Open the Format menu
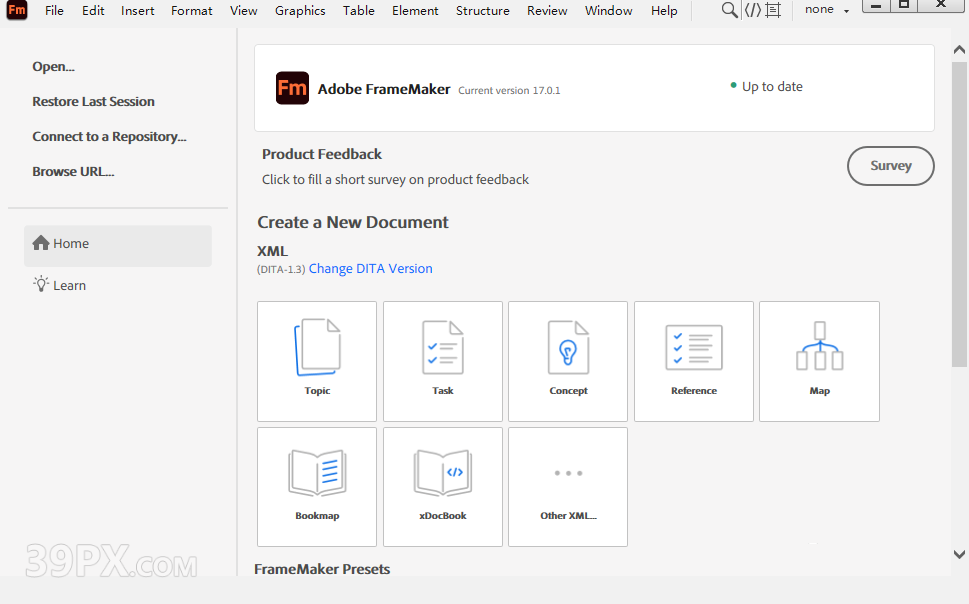Viewport: 969px width, 604px height. coord(192,11)
